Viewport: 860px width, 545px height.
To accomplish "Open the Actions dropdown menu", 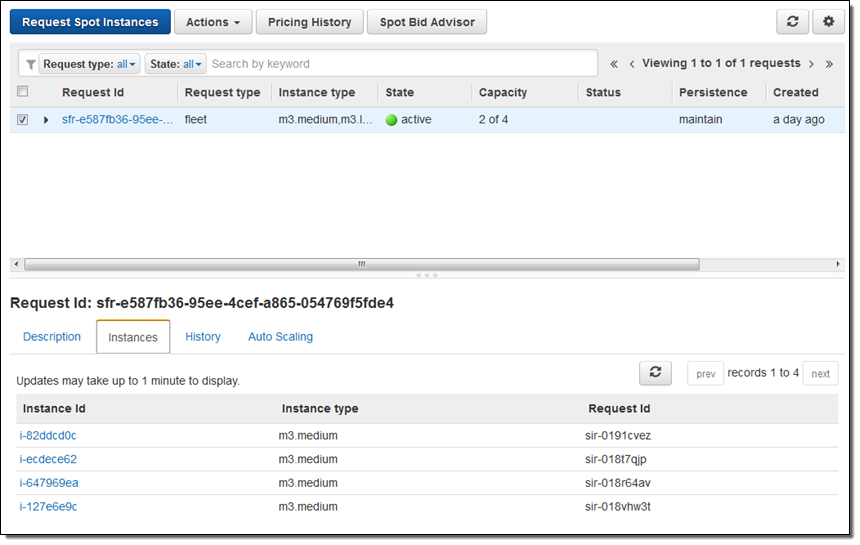I will [212, 22].
